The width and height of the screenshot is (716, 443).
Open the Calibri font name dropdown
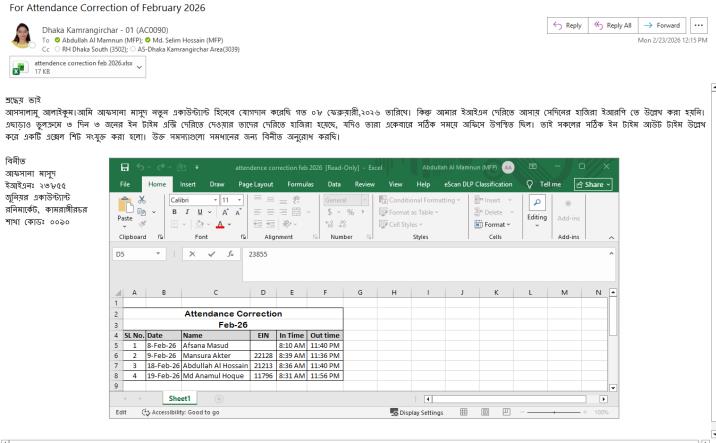tap(215, 198)
